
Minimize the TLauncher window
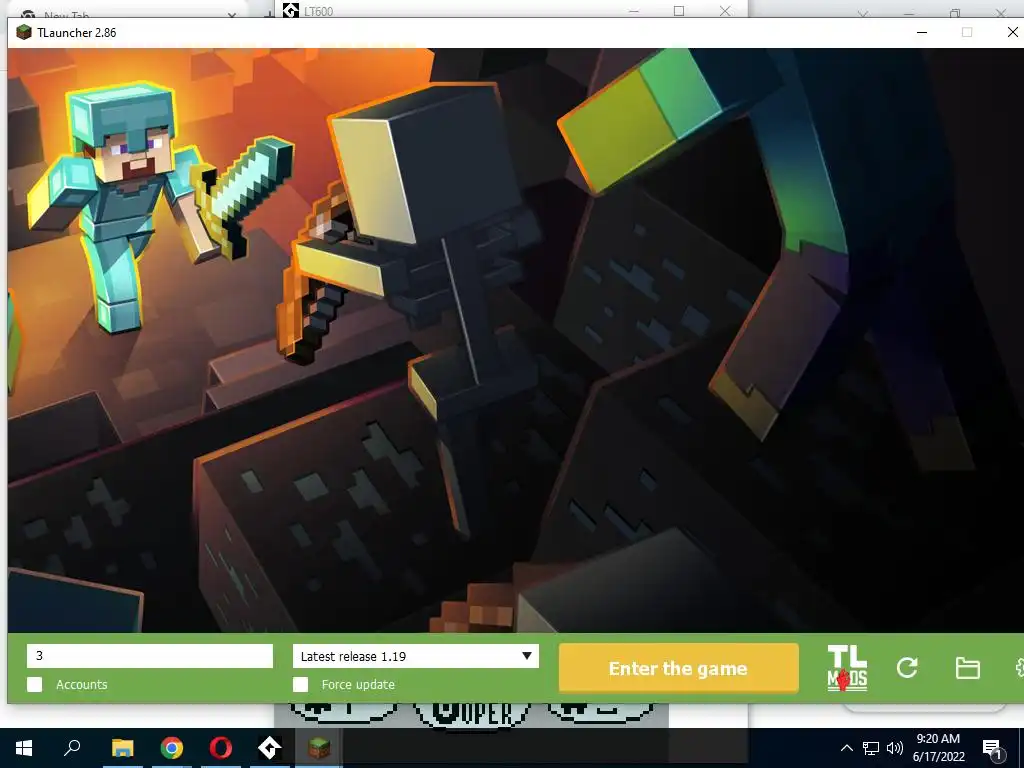pyautogui.click(x=921, y=32)
